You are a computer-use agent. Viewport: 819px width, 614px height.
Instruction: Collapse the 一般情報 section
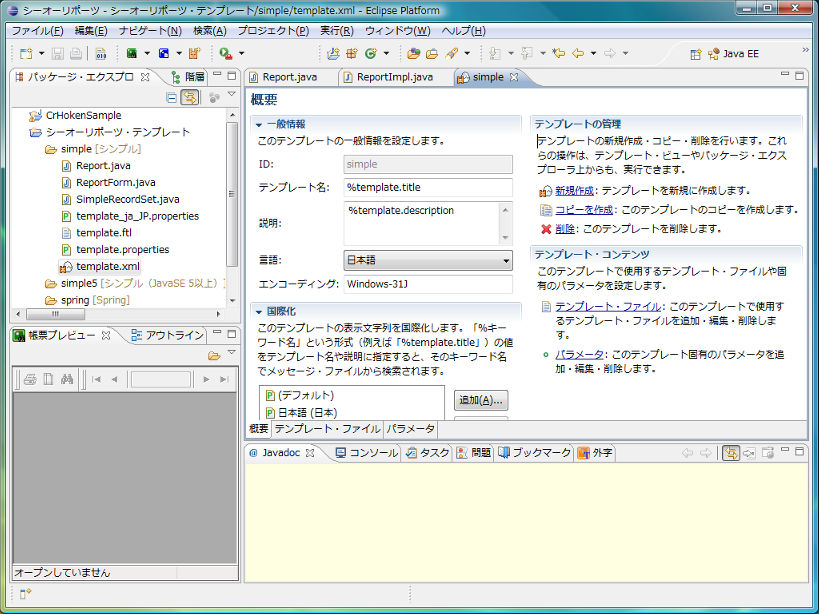click(x=259, y=125)
